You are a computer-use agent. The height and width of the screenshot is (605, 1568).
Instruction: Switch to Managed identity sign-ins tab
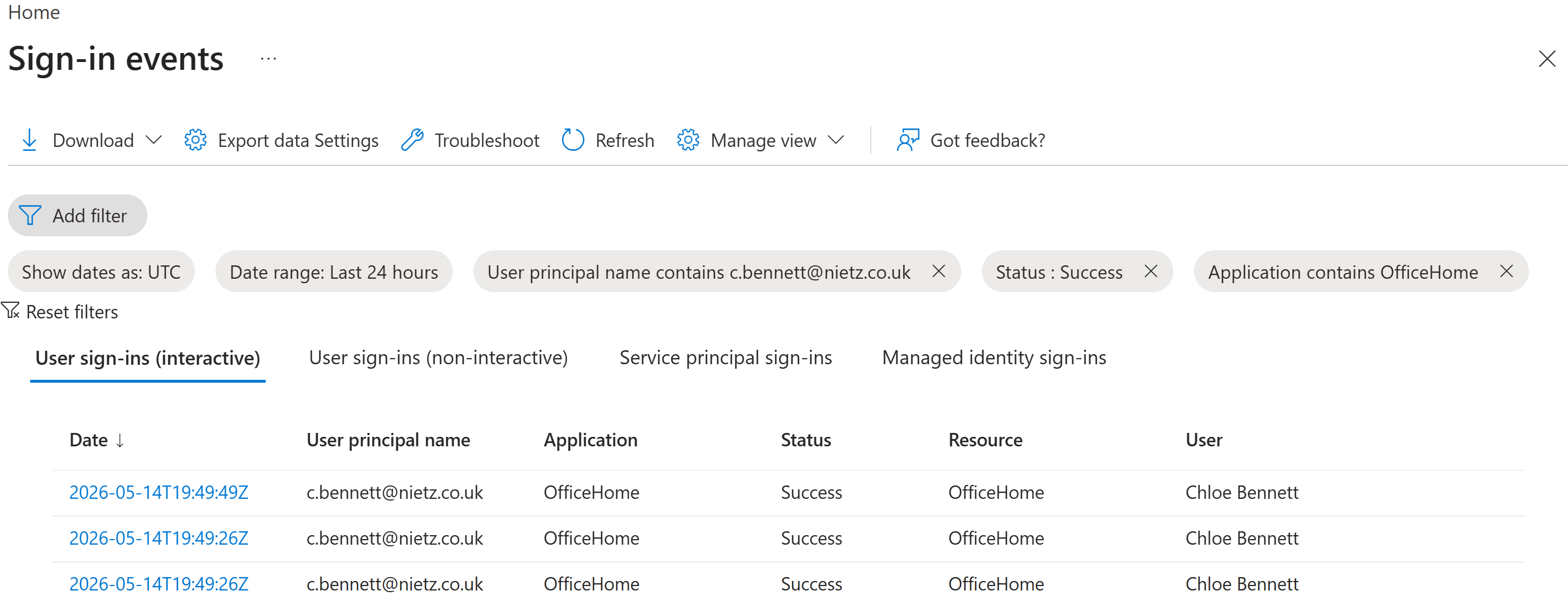pos(994,358)
